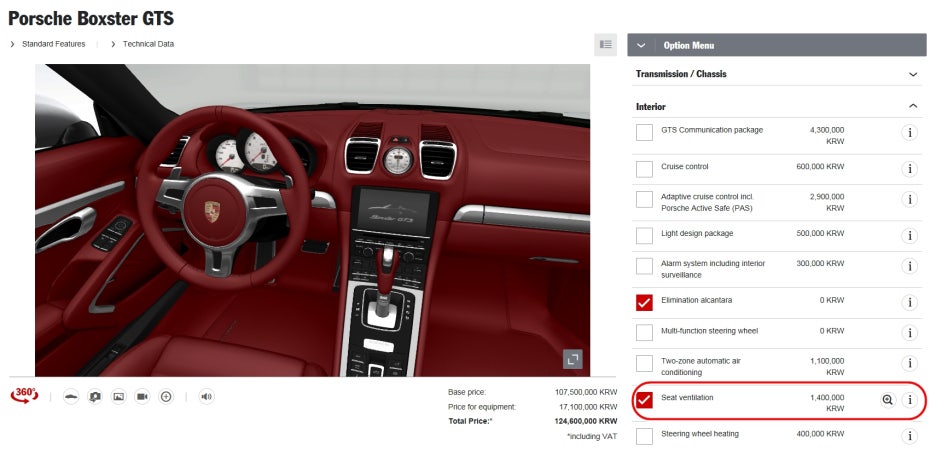Show info for Cruise control

pyautogui.click(x=909, y=169)
